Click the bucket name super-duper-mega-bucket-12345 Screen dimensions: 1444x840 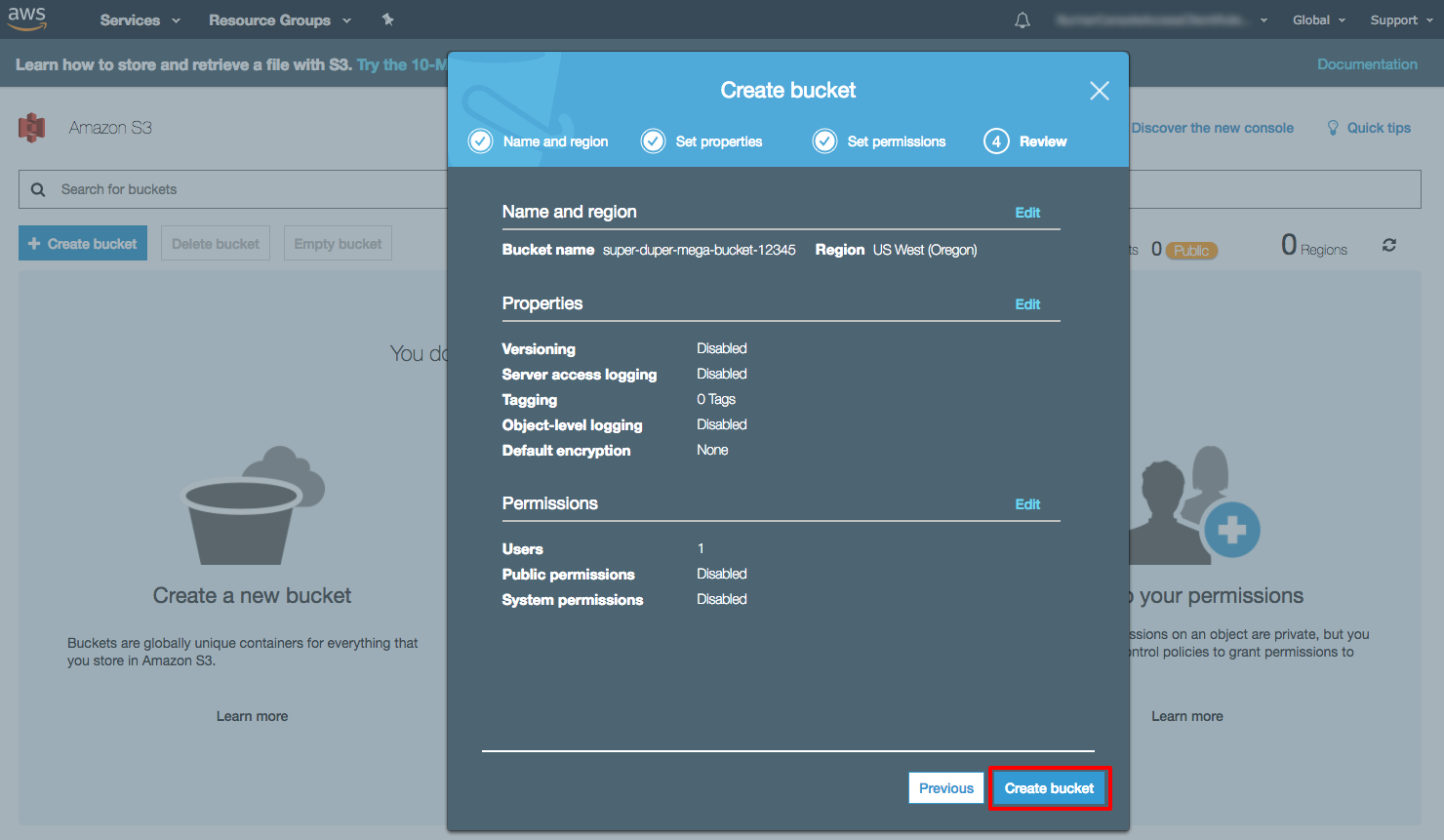click(x=699, y=250)
